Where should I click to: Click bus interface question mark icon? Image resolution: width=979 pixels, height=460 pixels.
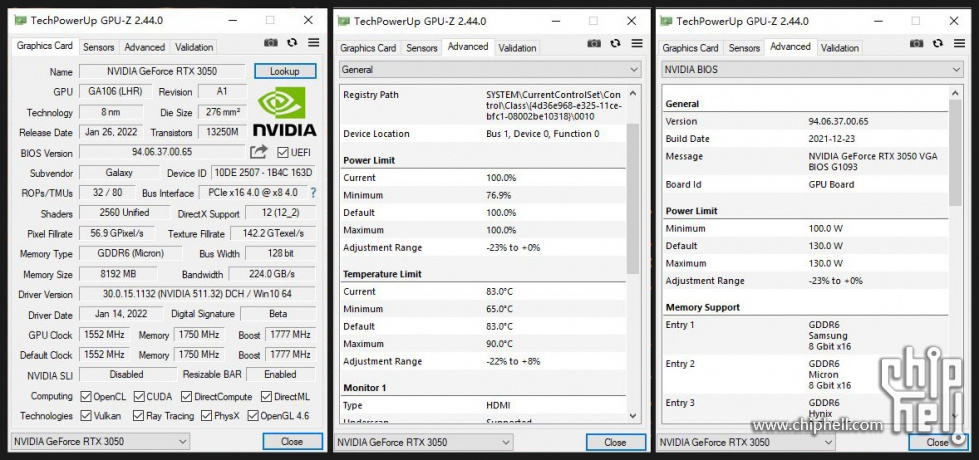(313, 193)
